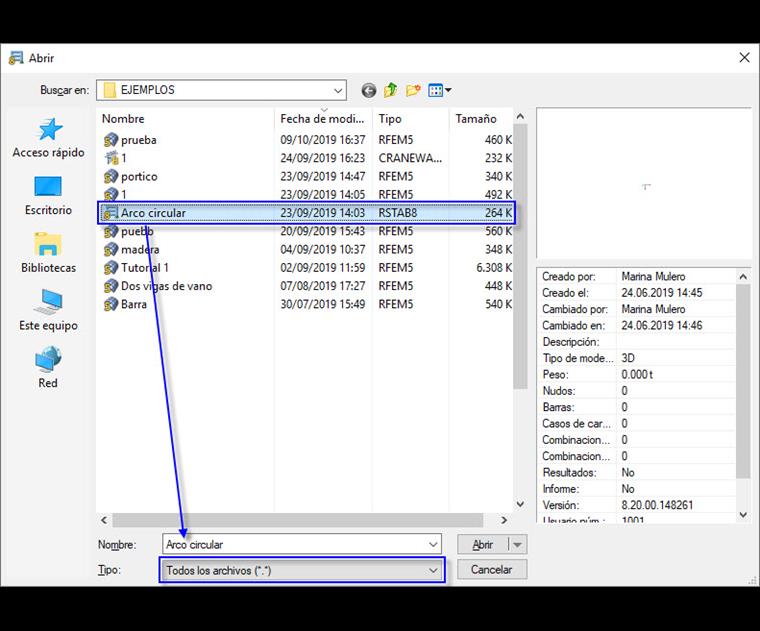Expand the Tipo file type dropdown

pos(433,570)
